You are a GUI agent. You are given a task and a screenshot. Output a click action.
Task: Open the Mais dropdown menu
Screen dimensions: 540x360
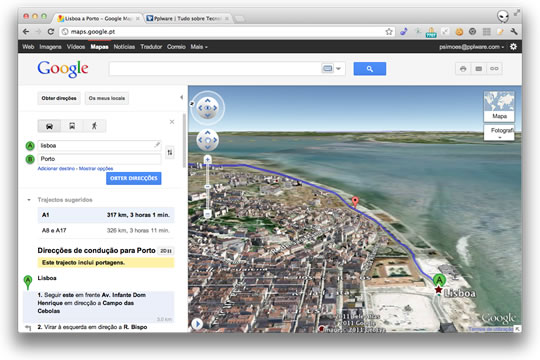click(199, 47)
